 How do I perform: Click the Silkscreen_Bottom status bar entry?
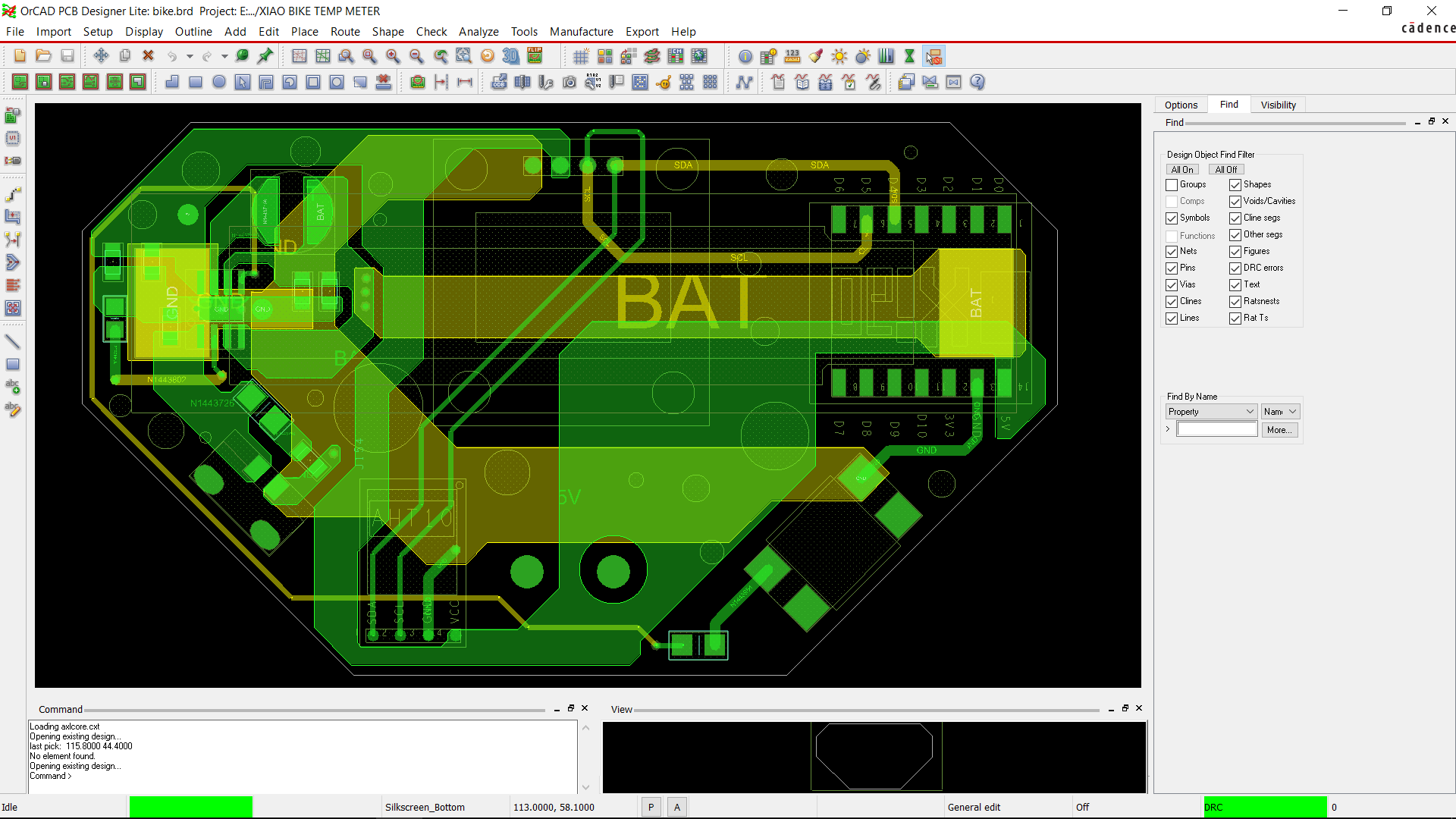[425, 808]
